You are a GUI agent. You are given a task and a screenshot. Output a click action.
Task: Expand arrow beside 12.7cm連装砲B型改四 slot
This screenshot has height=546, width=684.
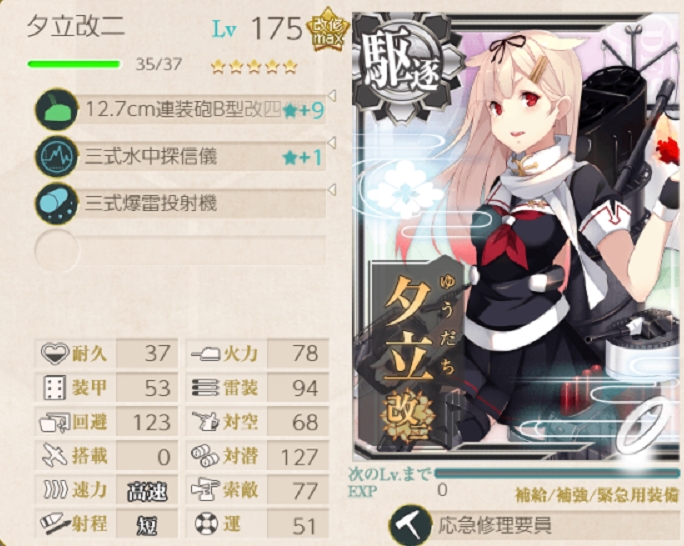point(332,96)
